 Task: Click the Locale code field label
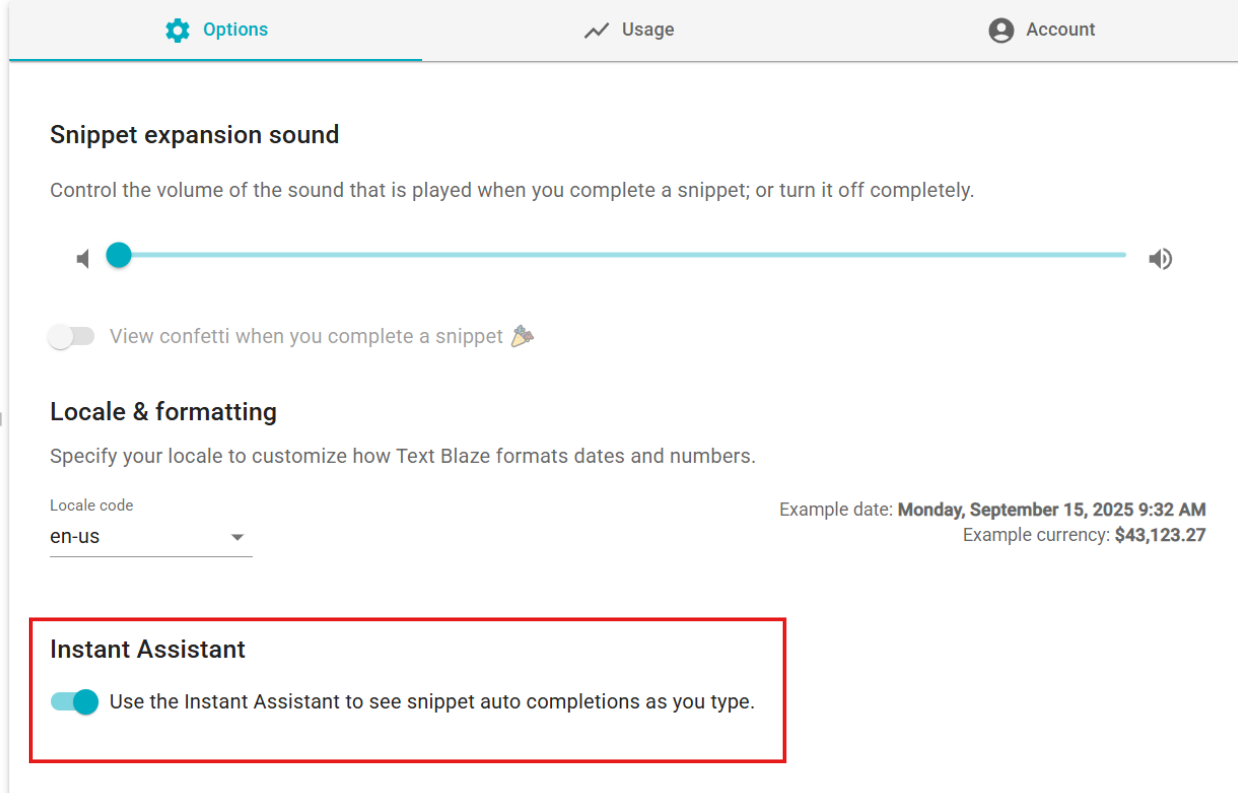[91, 505]
